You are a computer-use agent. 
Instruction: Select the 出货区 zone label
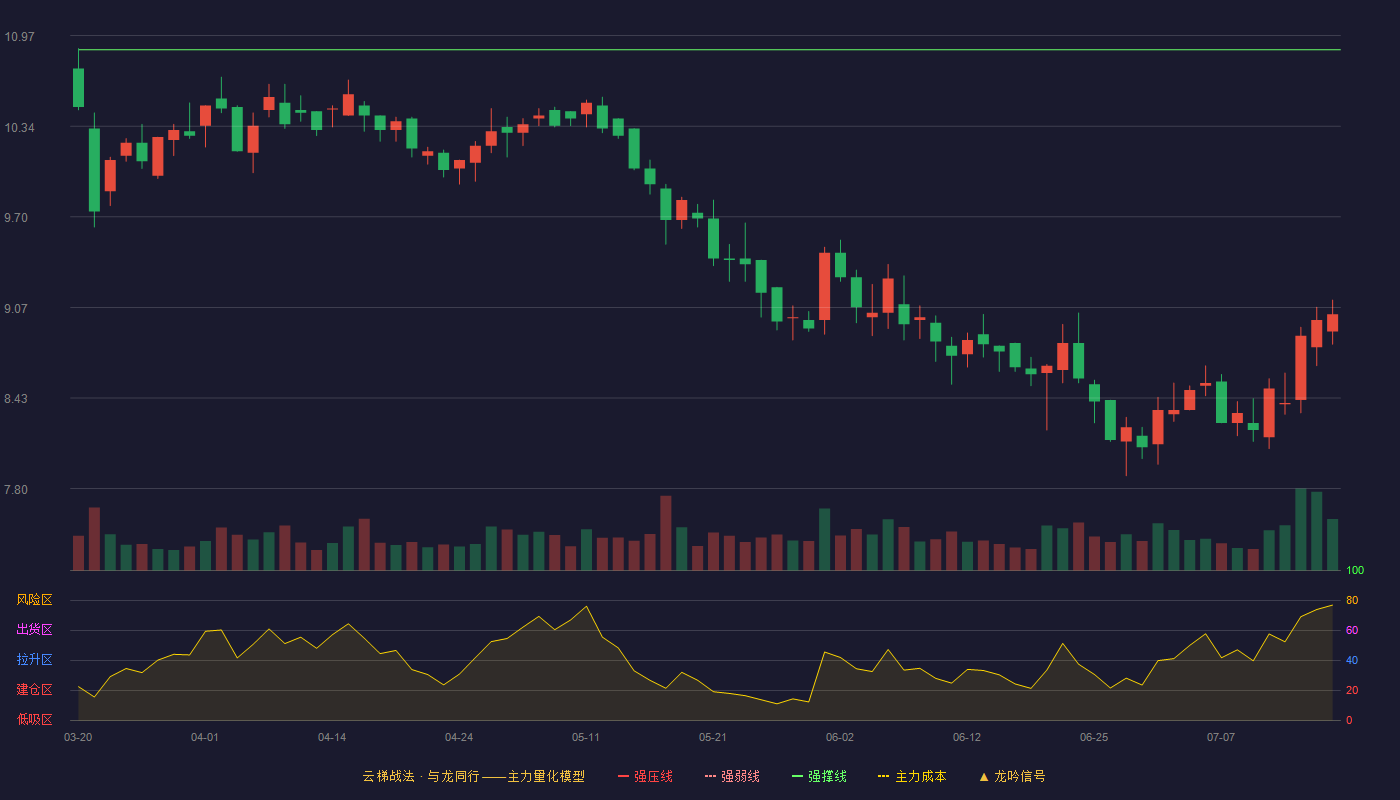pos(34,630)
